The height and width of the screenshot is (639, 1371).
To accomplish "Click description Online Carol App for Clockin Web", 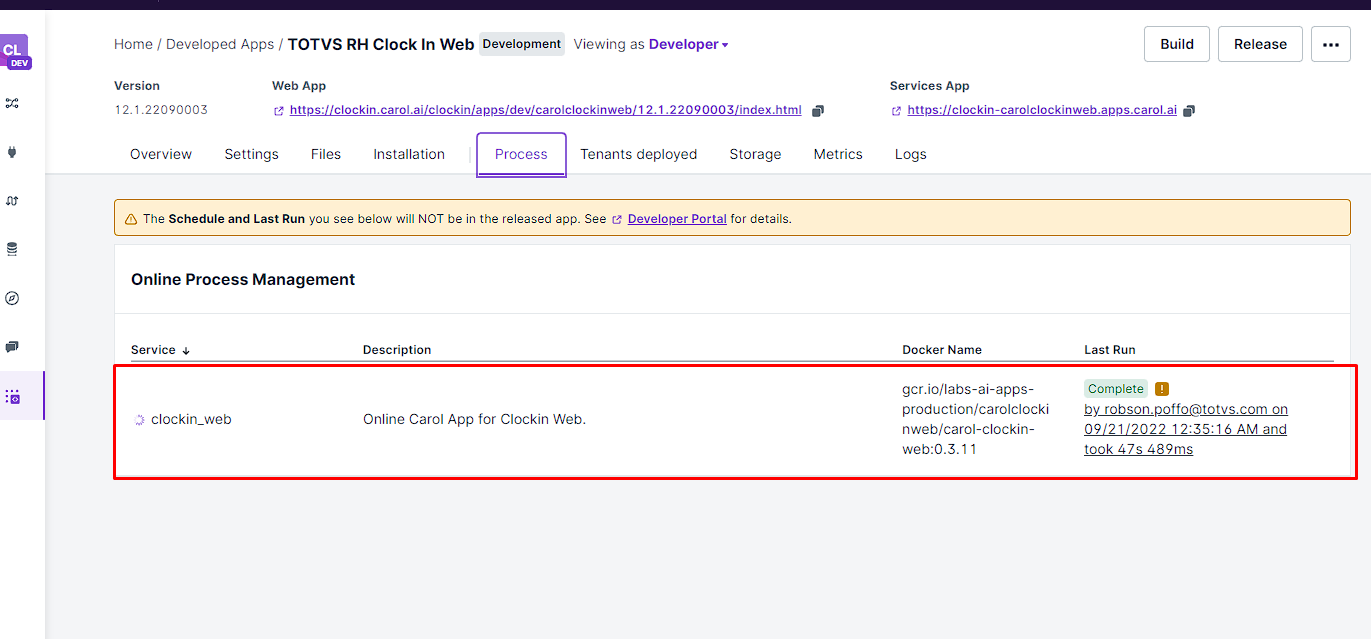I will point(474,419).
